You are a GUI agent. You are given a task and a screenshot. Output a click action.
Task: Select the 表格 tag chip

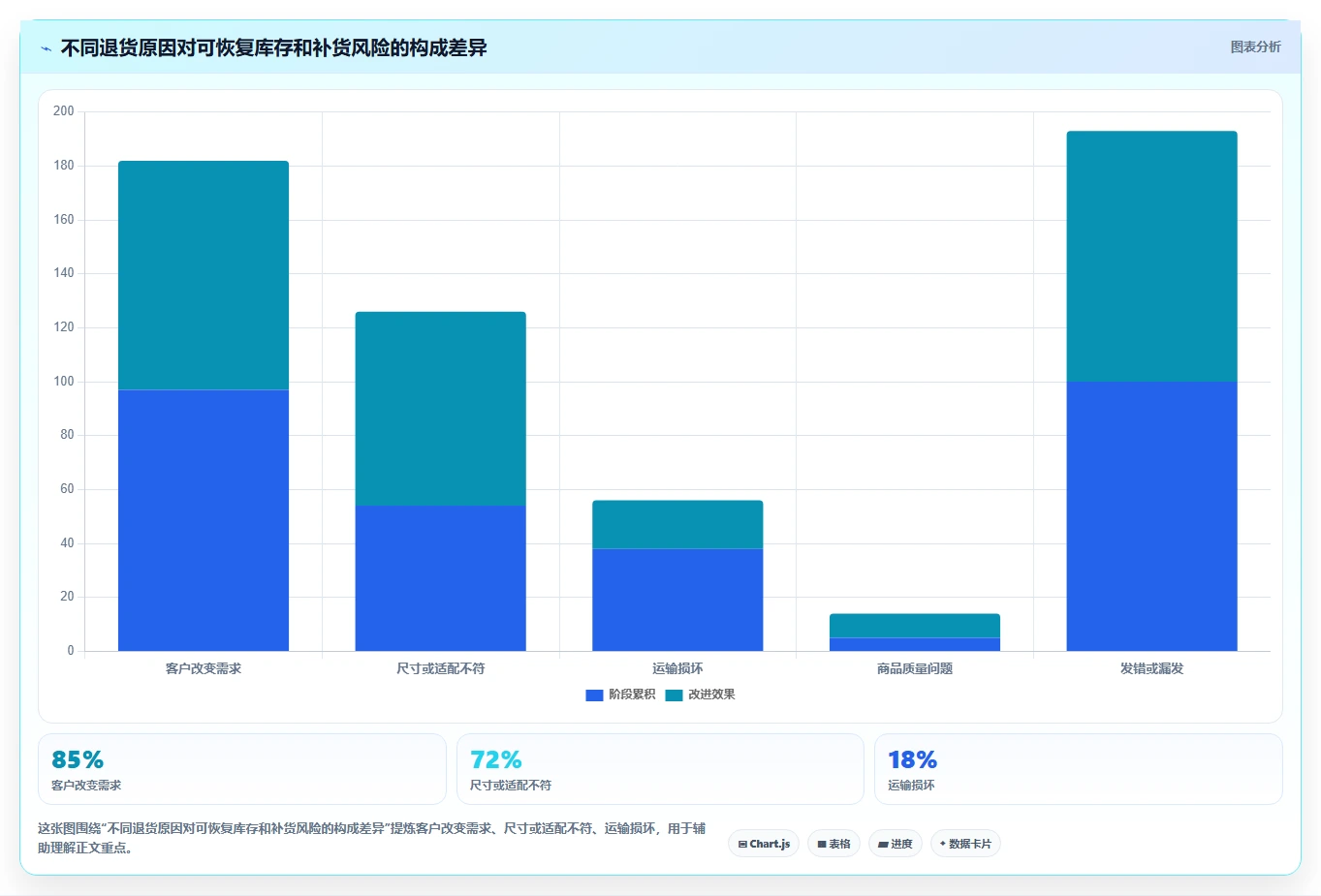click(x=833, y=844)
